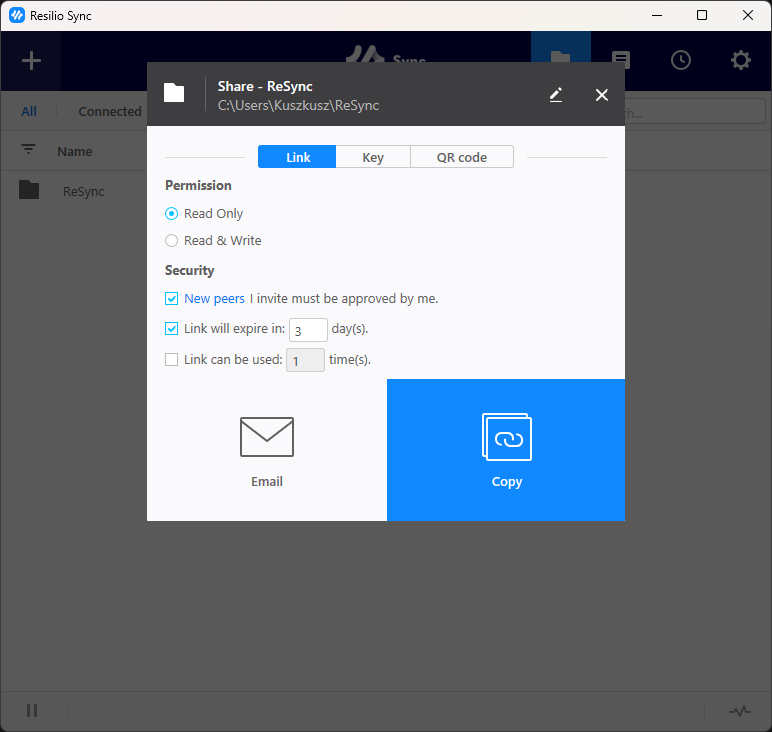Click the envelope Email icon

267,437
